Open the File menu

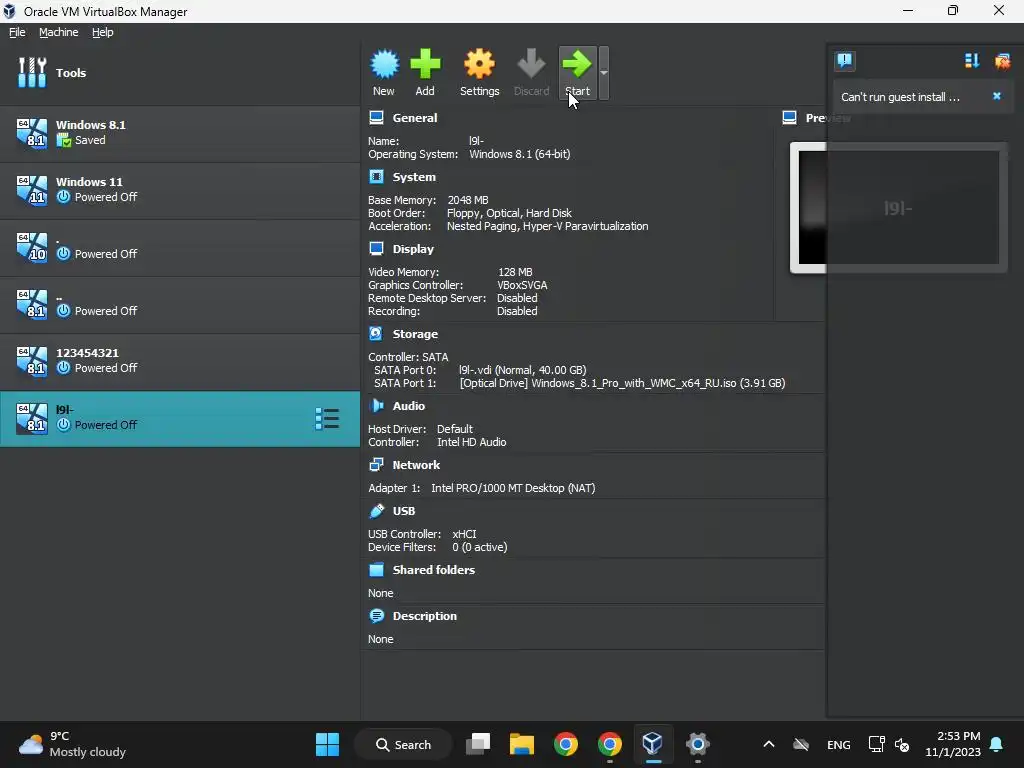[17, 32]
